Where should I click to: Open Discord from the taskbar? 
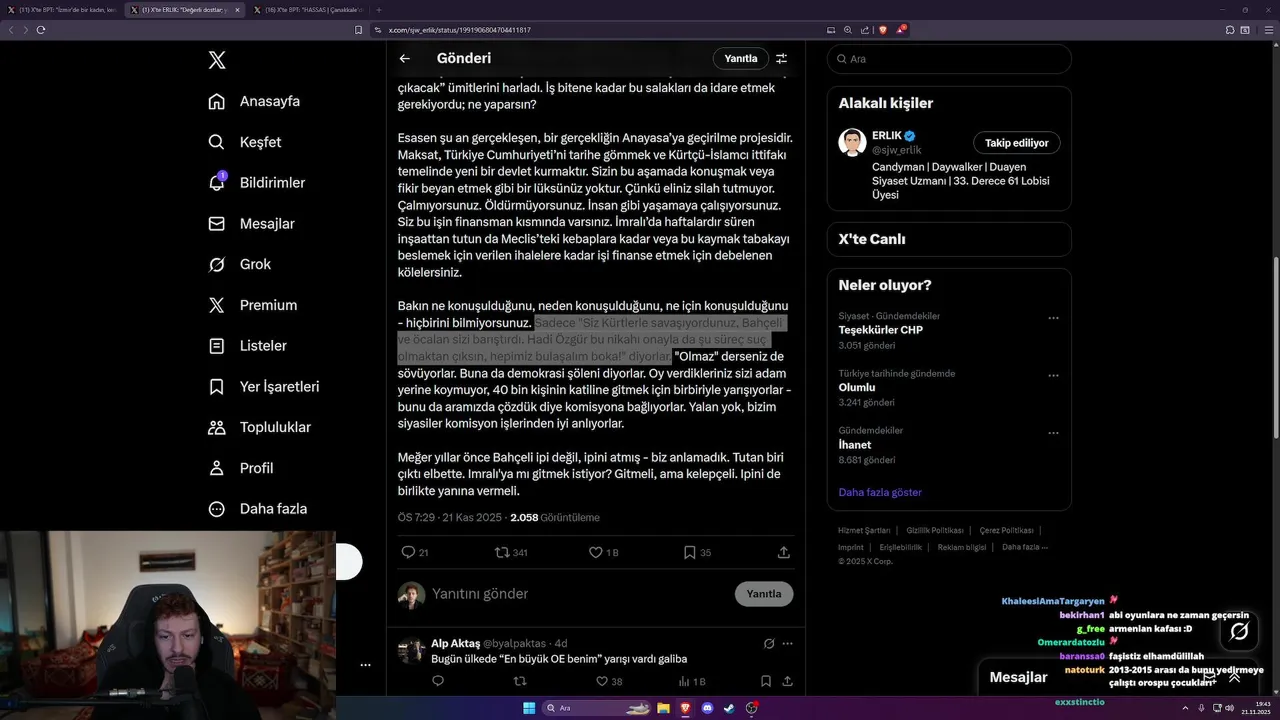tap(708, 708)
